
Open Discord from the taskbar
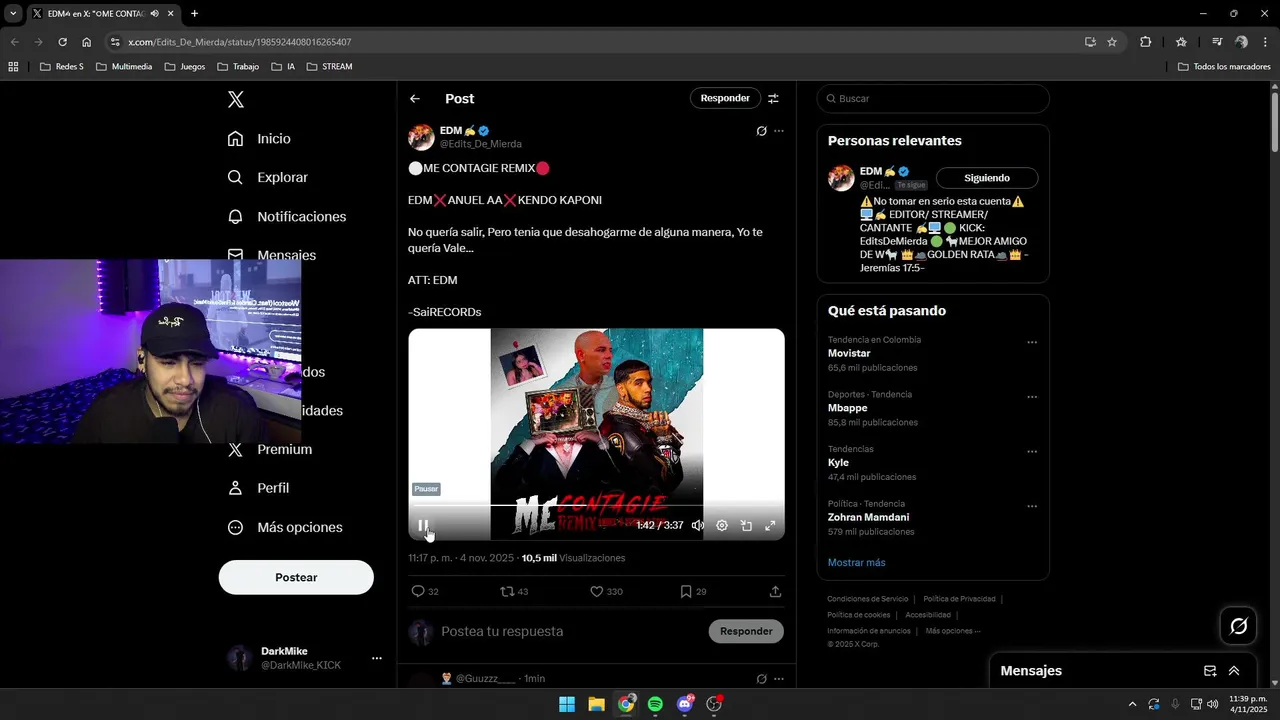coord(685,704)
